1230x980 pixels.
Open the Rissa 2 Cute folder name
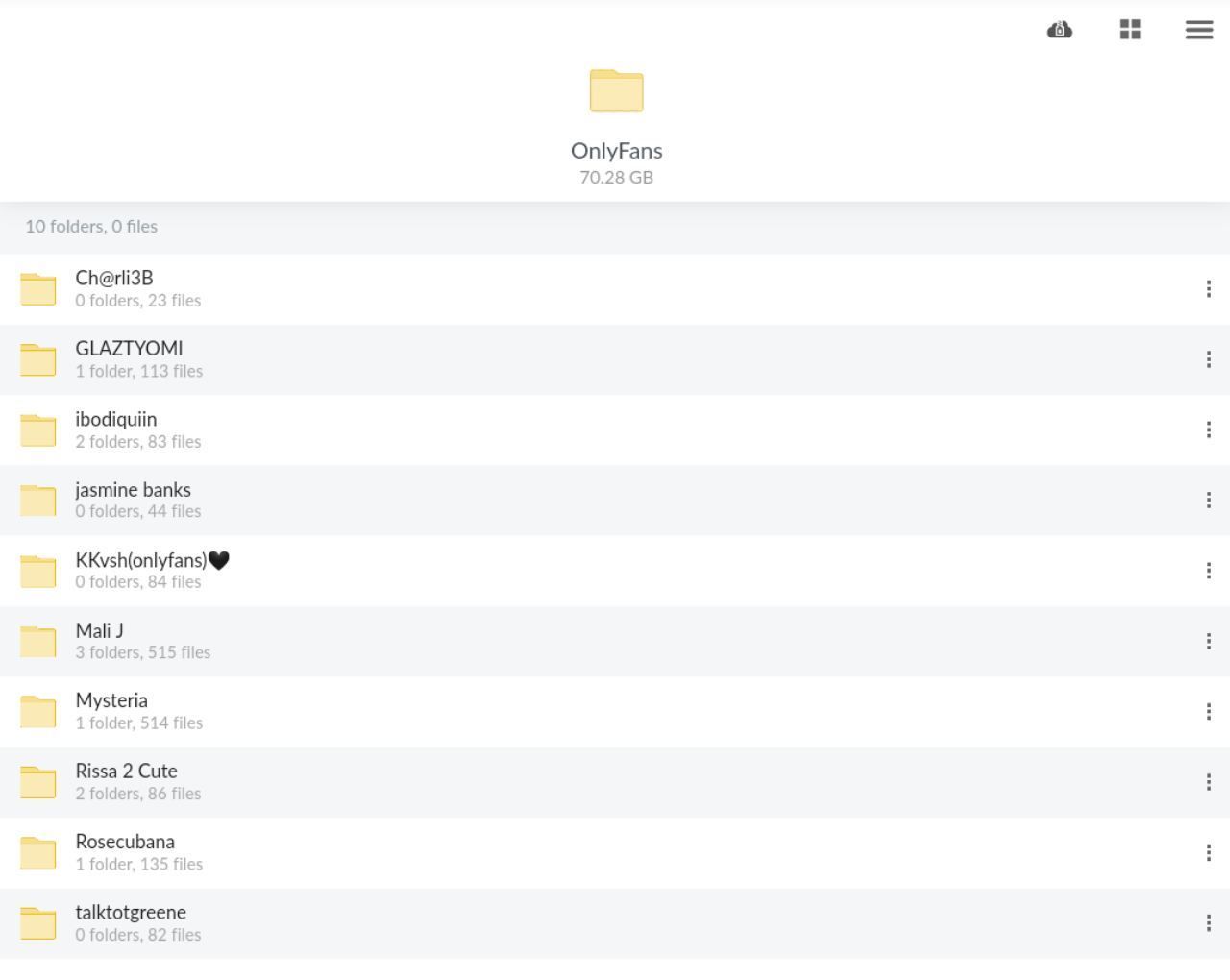[x=127, y=772]
